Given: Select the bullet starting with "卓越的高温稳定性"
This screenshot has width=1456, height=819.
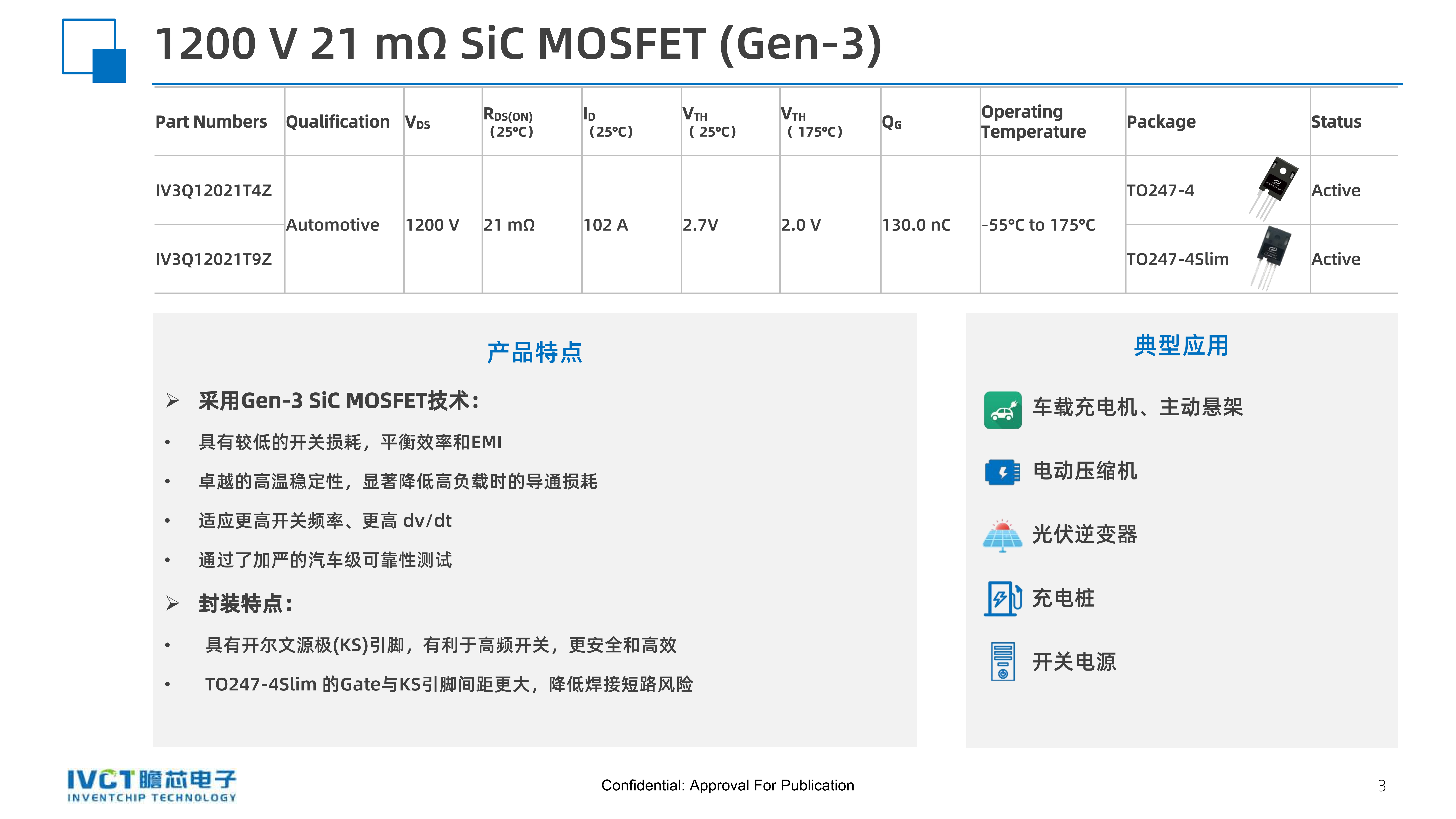Looking at the screenshot, I should pos(398,482).
